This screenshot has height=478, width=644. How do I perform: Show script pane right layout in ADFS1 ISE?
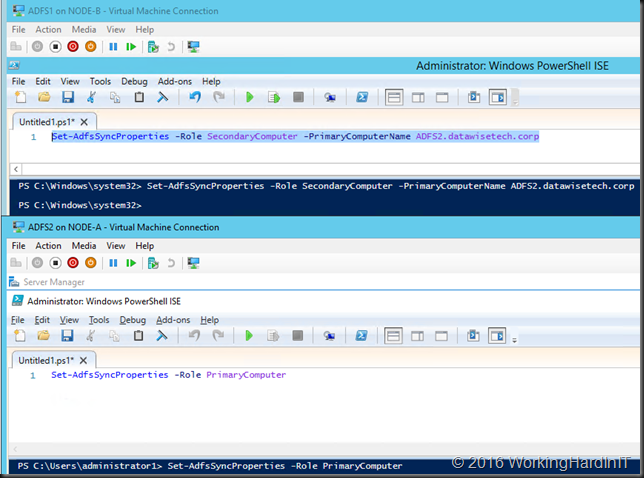click(x=418, y=98)
